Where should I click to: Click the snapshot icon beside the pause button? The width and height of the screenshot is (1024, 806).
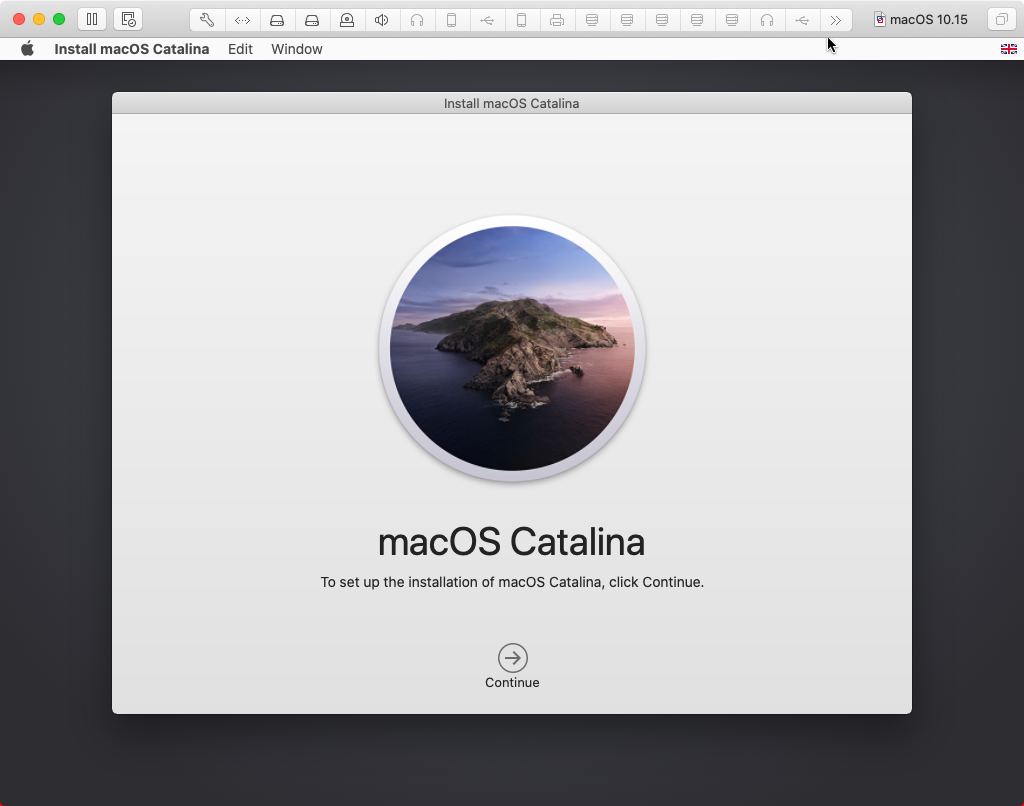[x=128, y=18]
